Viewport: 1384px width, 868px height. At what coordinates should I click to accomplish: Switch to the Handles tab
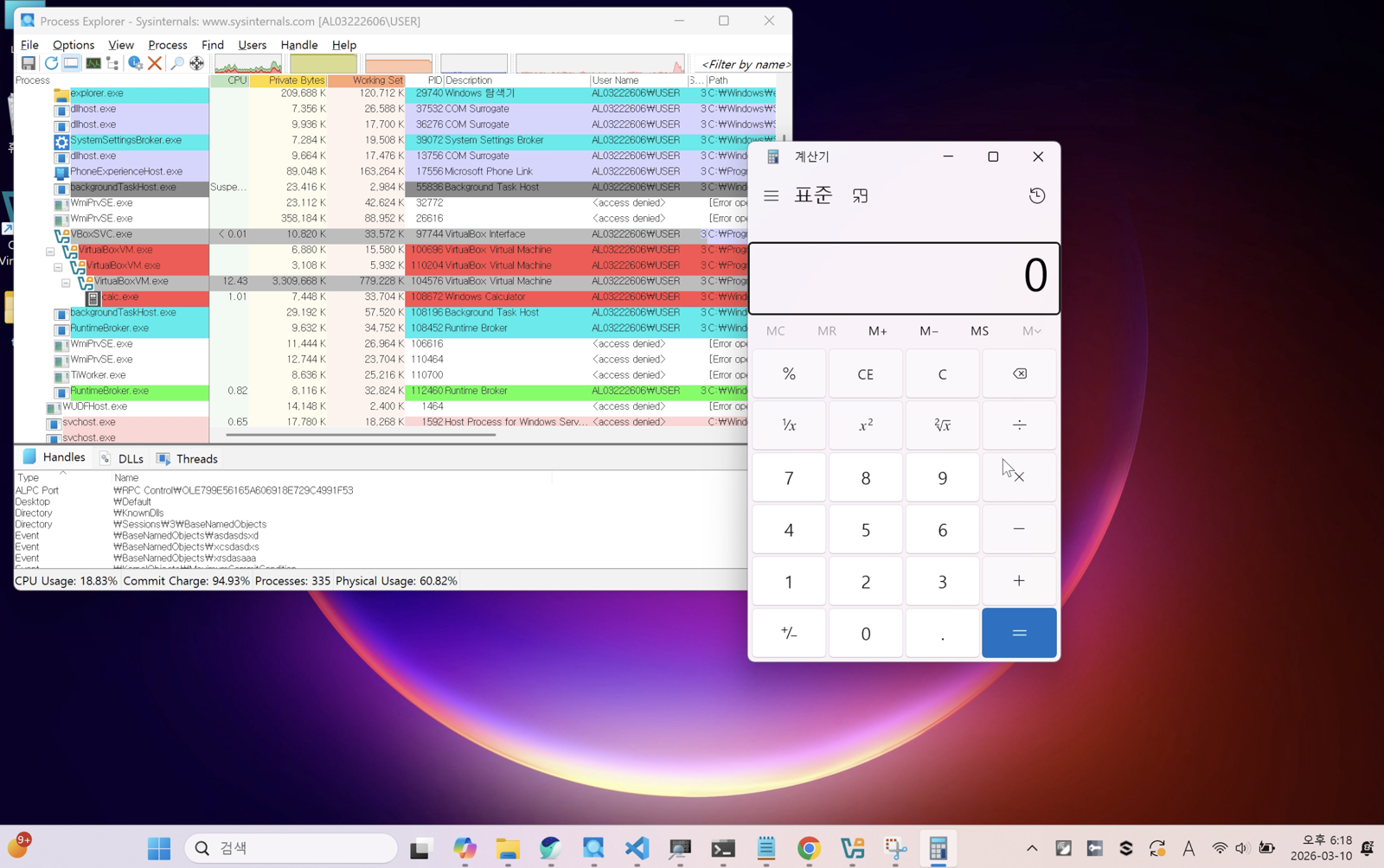tap(54, 457)
